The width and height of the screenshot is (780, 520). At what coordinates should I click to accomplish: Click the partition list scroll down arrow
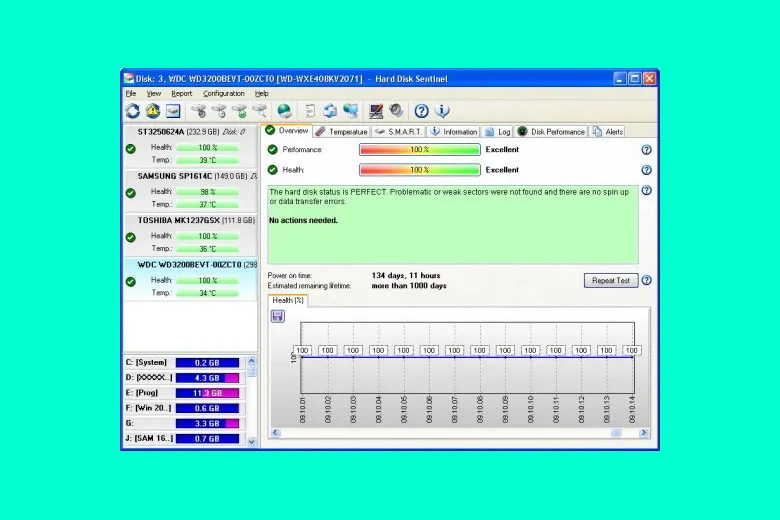[251, 440]
